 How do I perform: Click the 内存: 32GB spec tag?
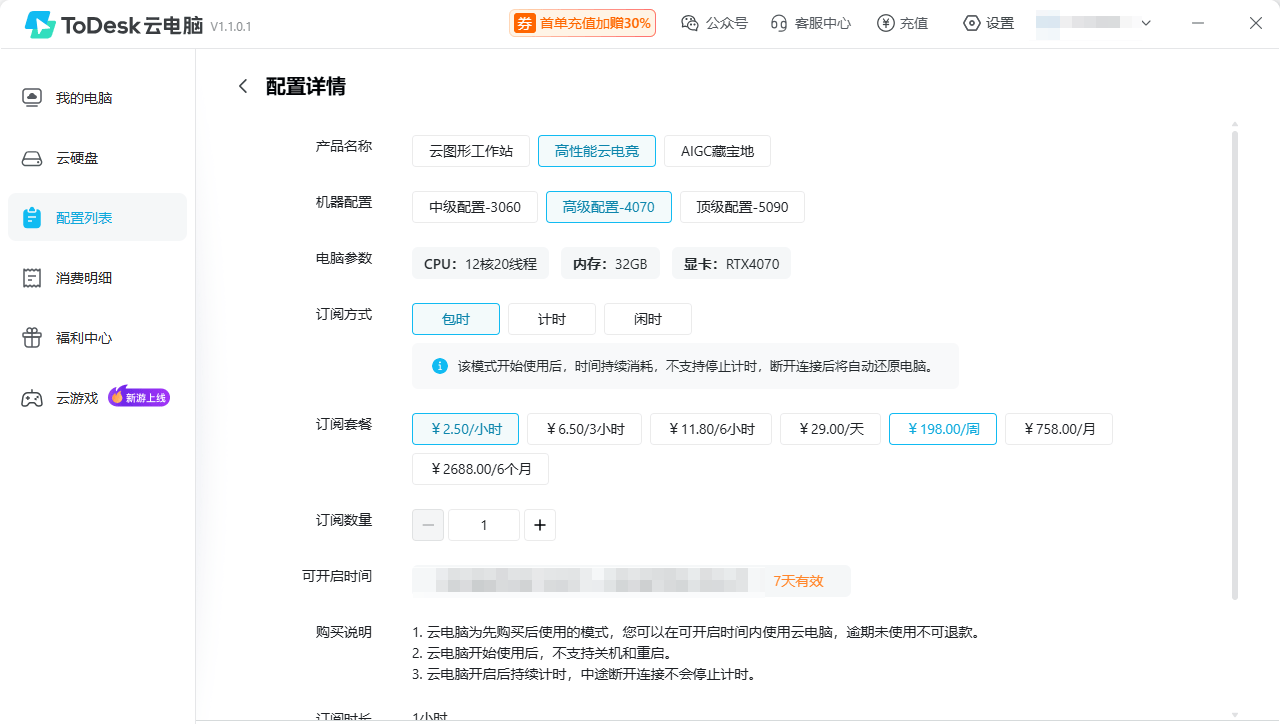[x=609, y=264]
